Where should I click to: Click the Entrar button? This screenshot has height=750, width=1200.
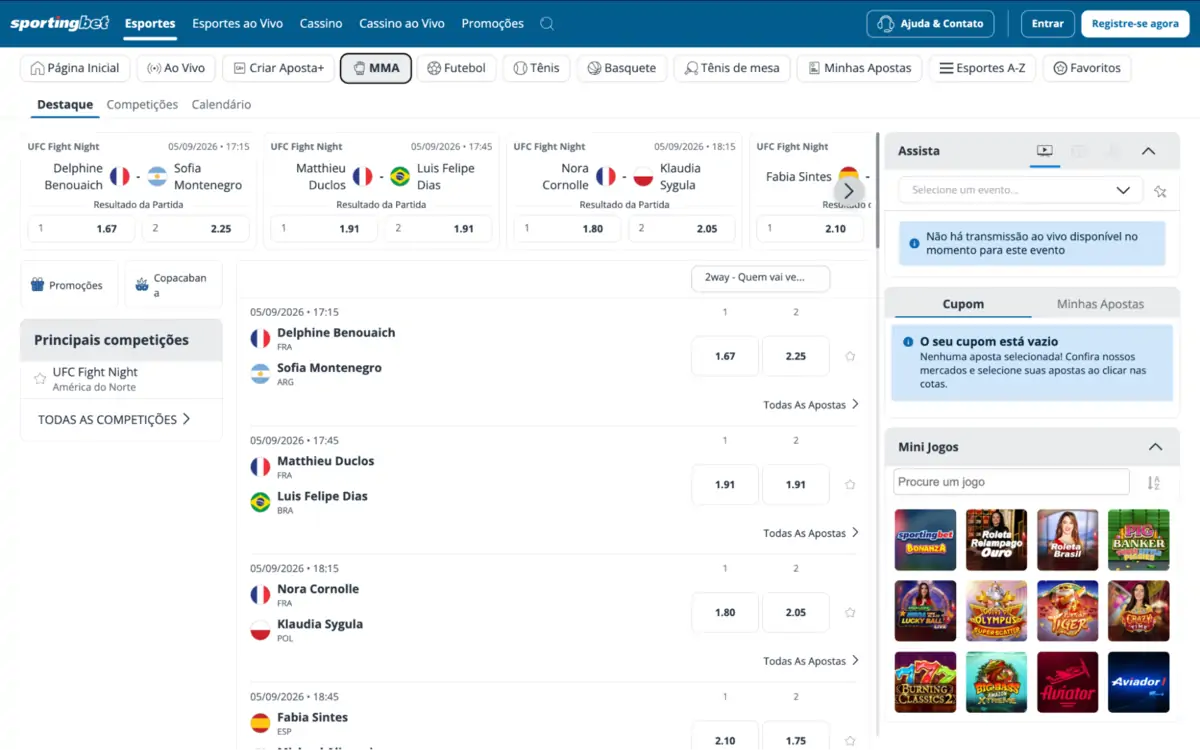click(1048, 23)
